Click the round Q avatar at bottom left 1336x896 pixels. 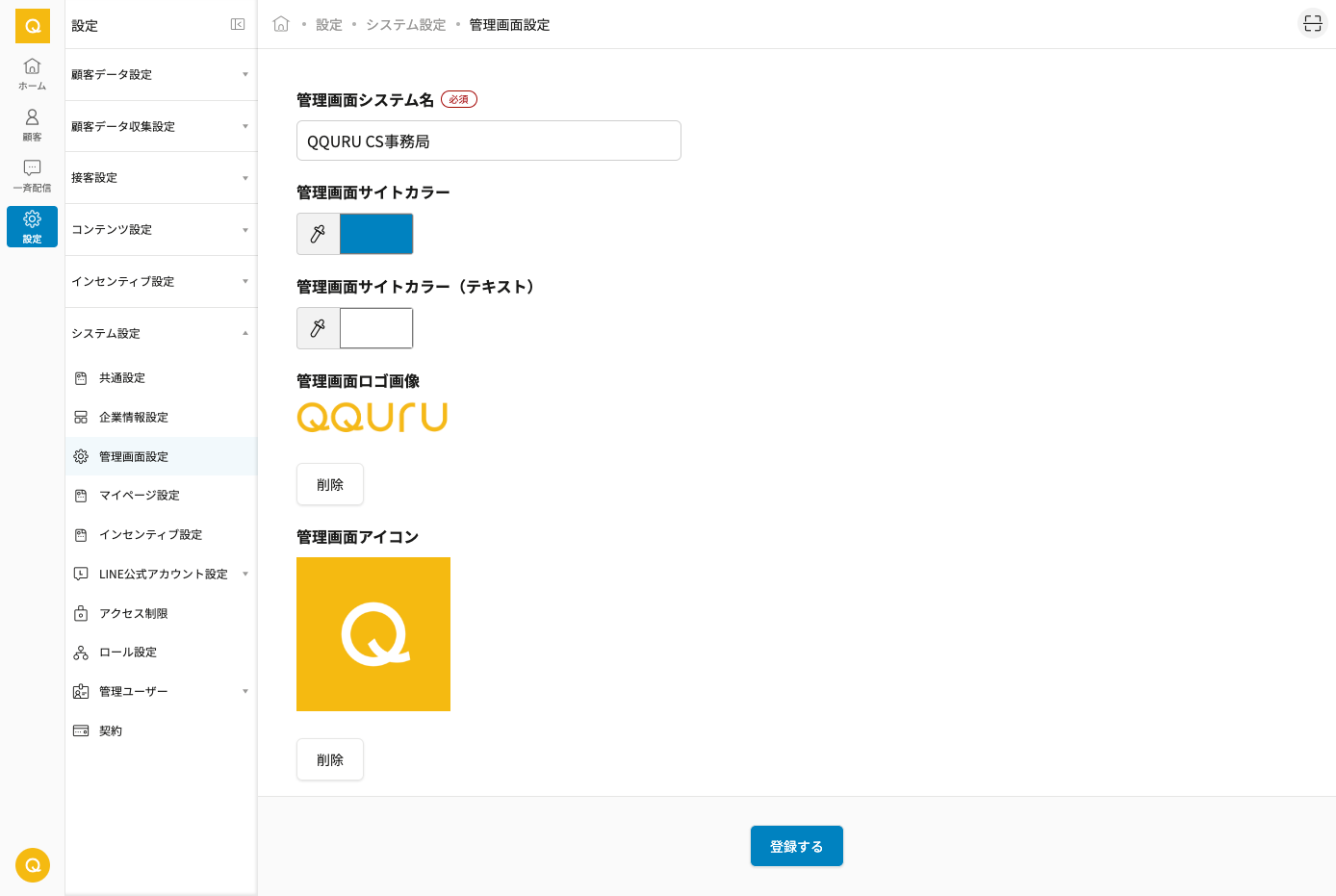click(x=33, y=865)
